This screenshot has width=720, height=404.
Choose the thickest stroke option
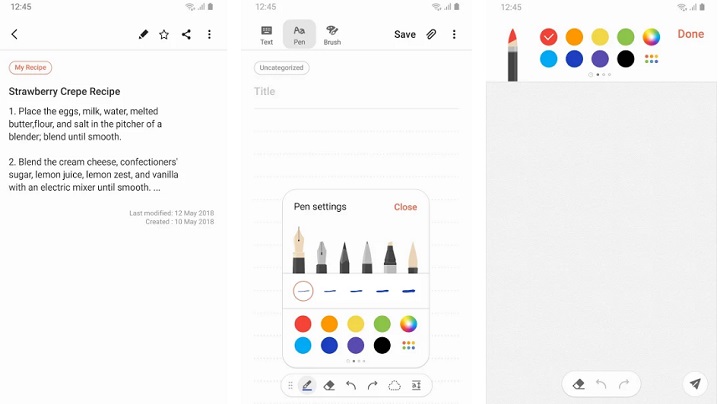click(409, 291)
